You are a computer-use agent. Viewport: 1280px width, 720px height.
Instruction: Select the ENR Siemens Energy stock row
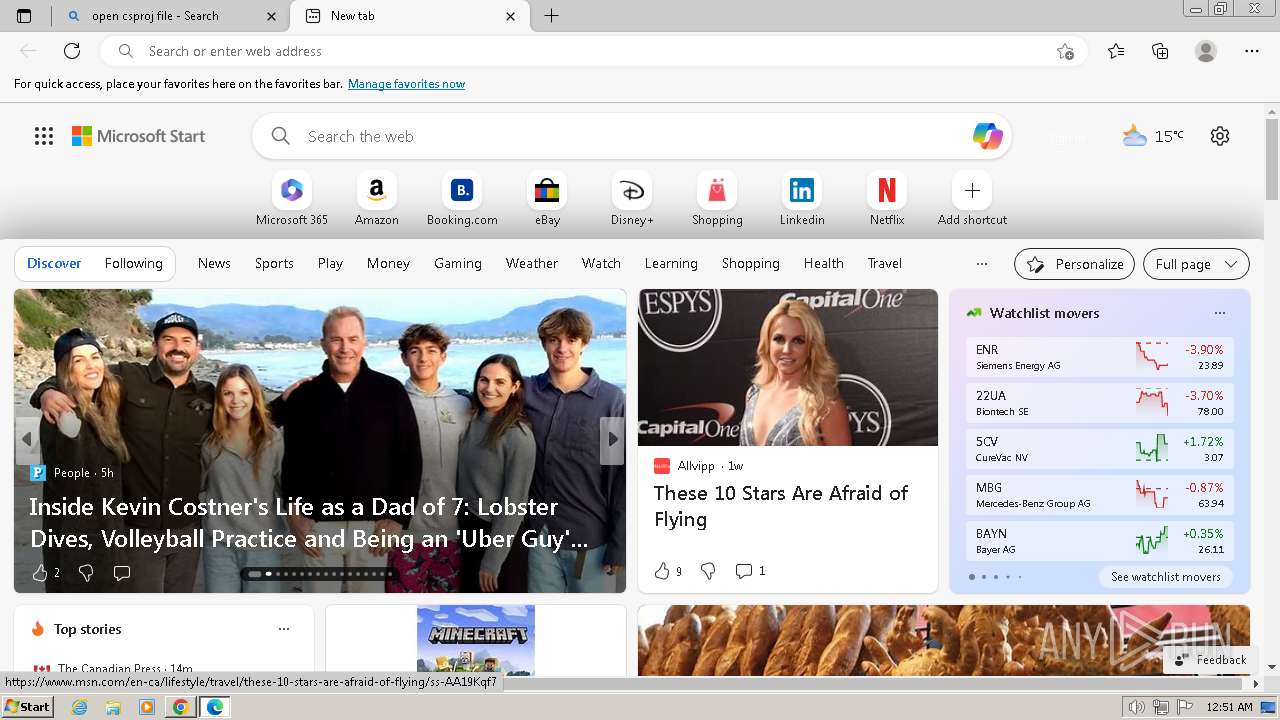pos(1099,357)
